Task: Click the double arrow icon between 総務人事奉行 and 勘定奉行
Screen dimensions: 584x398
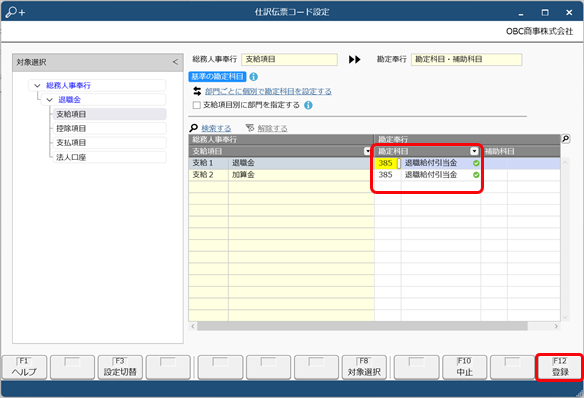Action: point(355,60)
